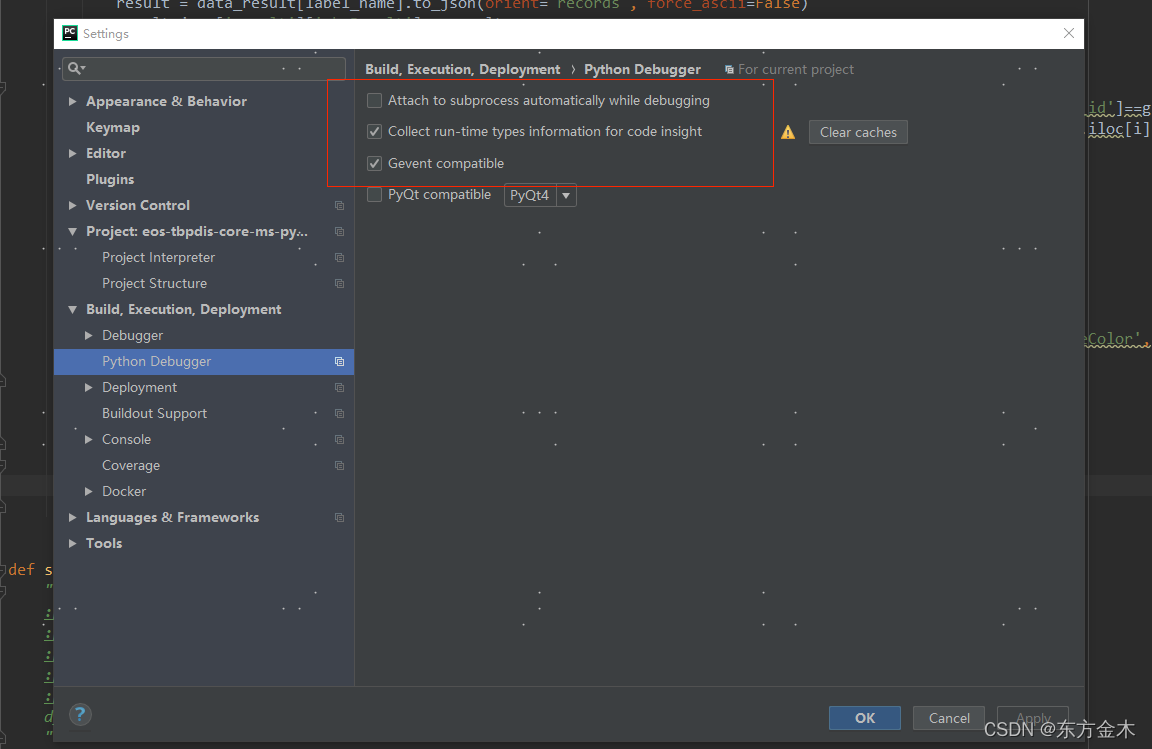Collapse the Build, Execution, Deployment section
Viewport: 1152px width, 749px height.
(71, 309)
